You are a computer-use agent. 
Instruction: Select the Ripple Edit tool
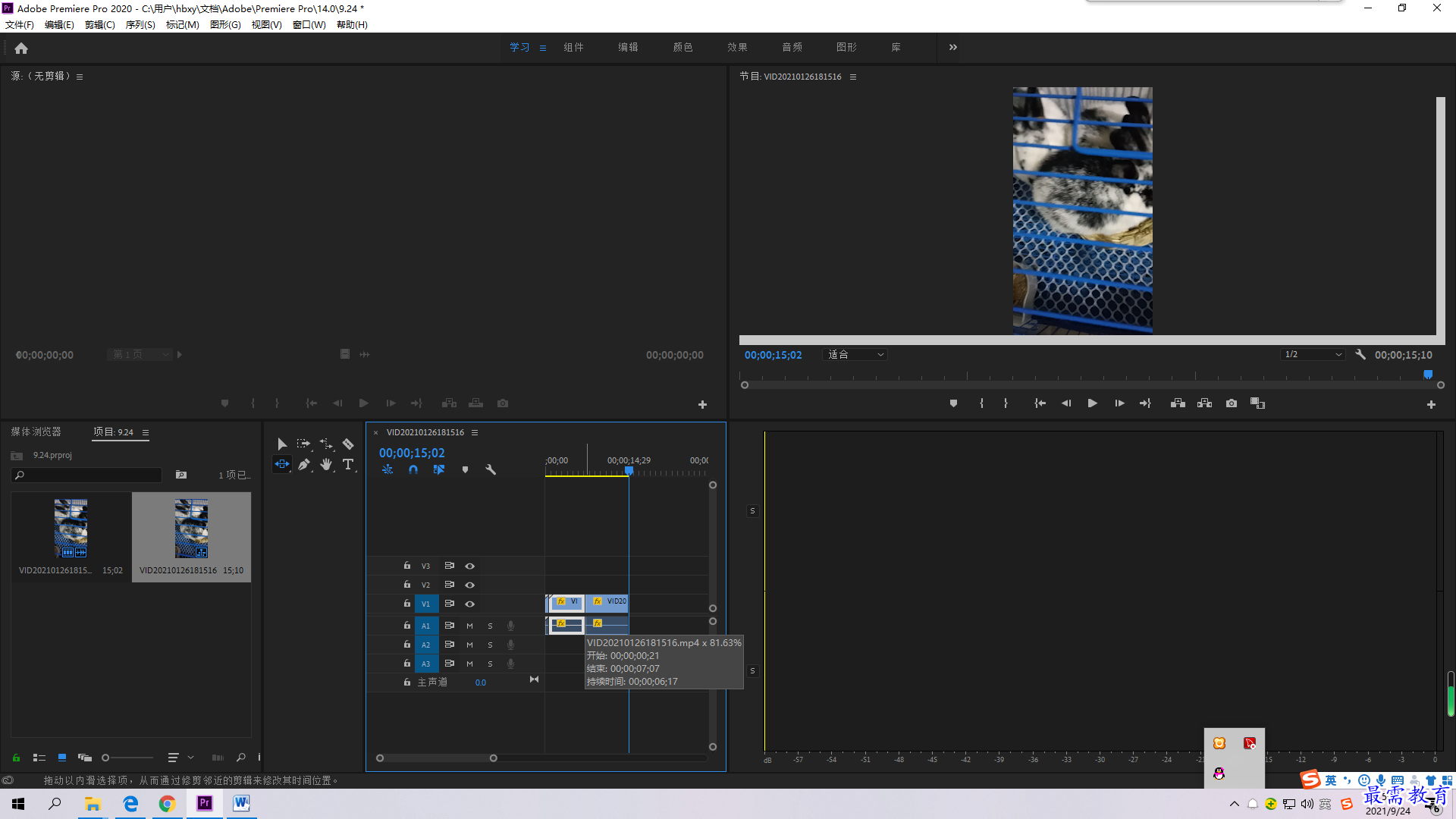point(326,444)
